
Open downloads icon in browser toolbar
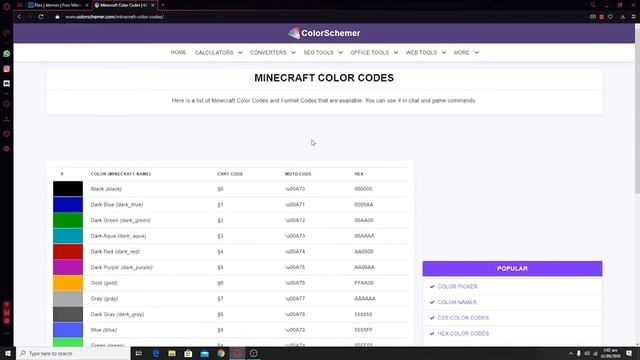[x=622, y=17]
